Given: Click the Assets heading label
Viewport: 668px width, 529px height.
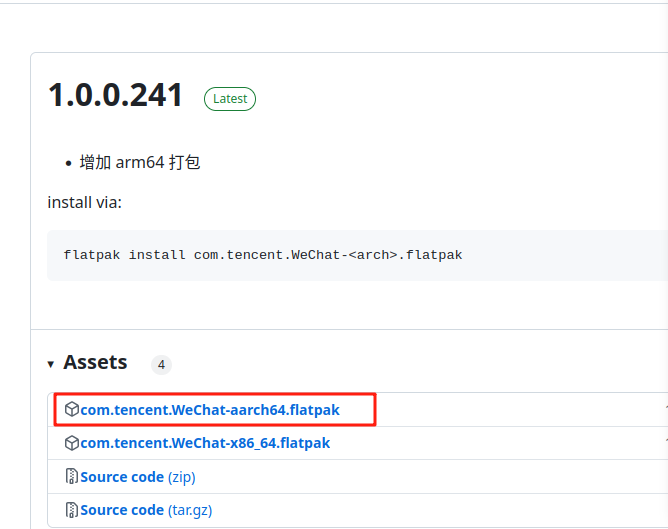Looking at the screenshot, I should (x=95, y=362).
